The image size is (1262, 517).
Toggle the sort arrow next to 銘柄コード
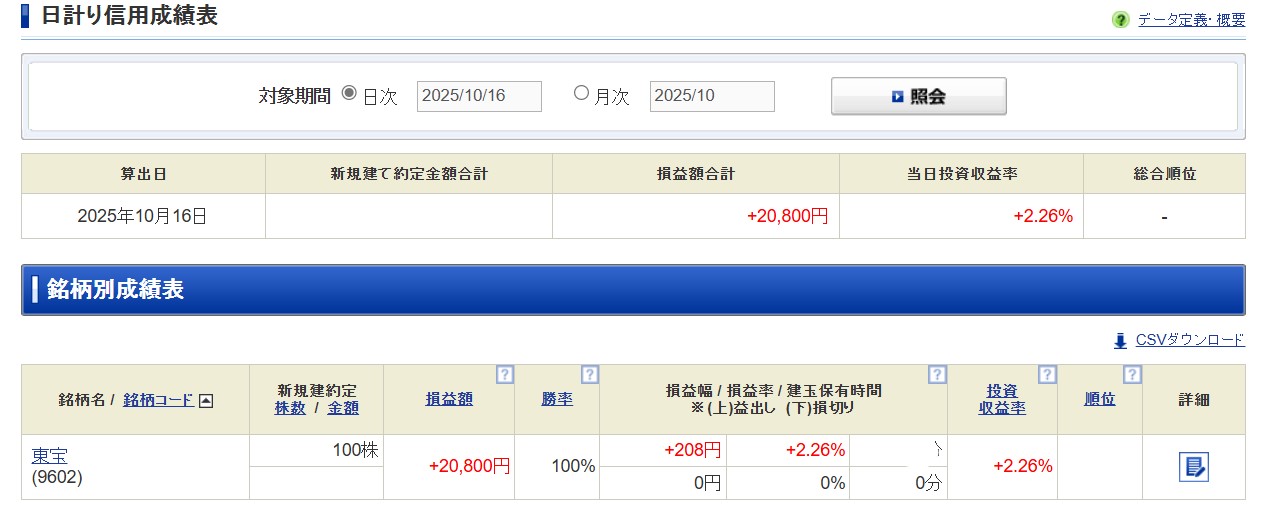[206, 400]
